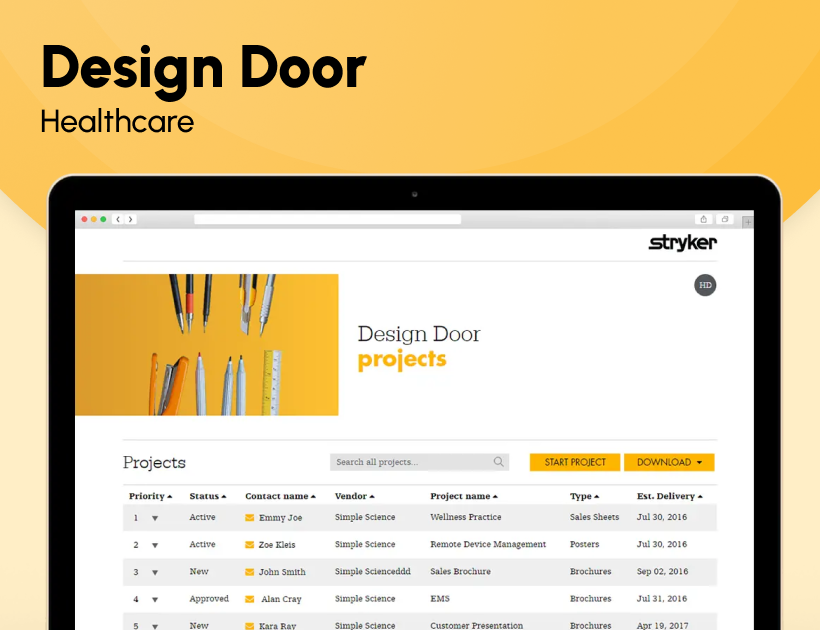Screen dimensions: 820x630
Task: Click the Stryker logo
Action: pos(683,242)
